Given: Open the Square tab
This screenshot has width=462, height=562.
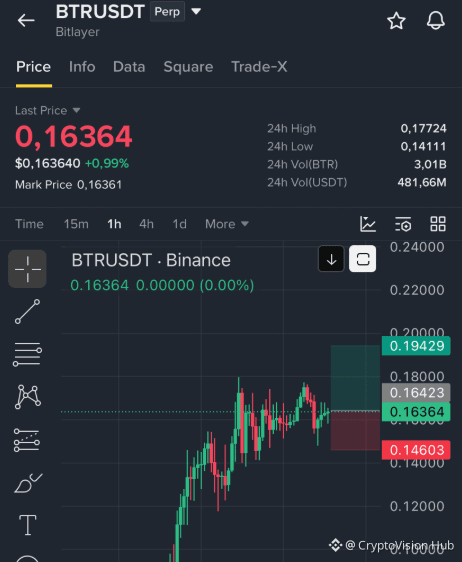Looking at the screenshot, I should 188,67.
